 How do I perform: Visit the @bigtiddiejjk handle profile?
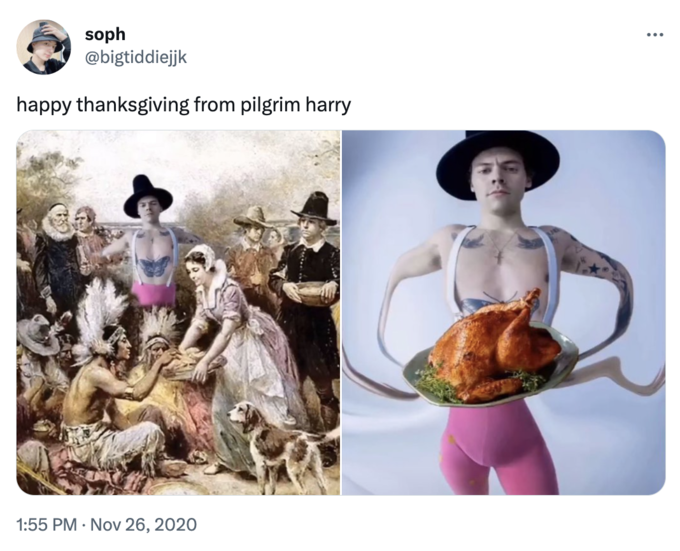[x=136, y=57]
